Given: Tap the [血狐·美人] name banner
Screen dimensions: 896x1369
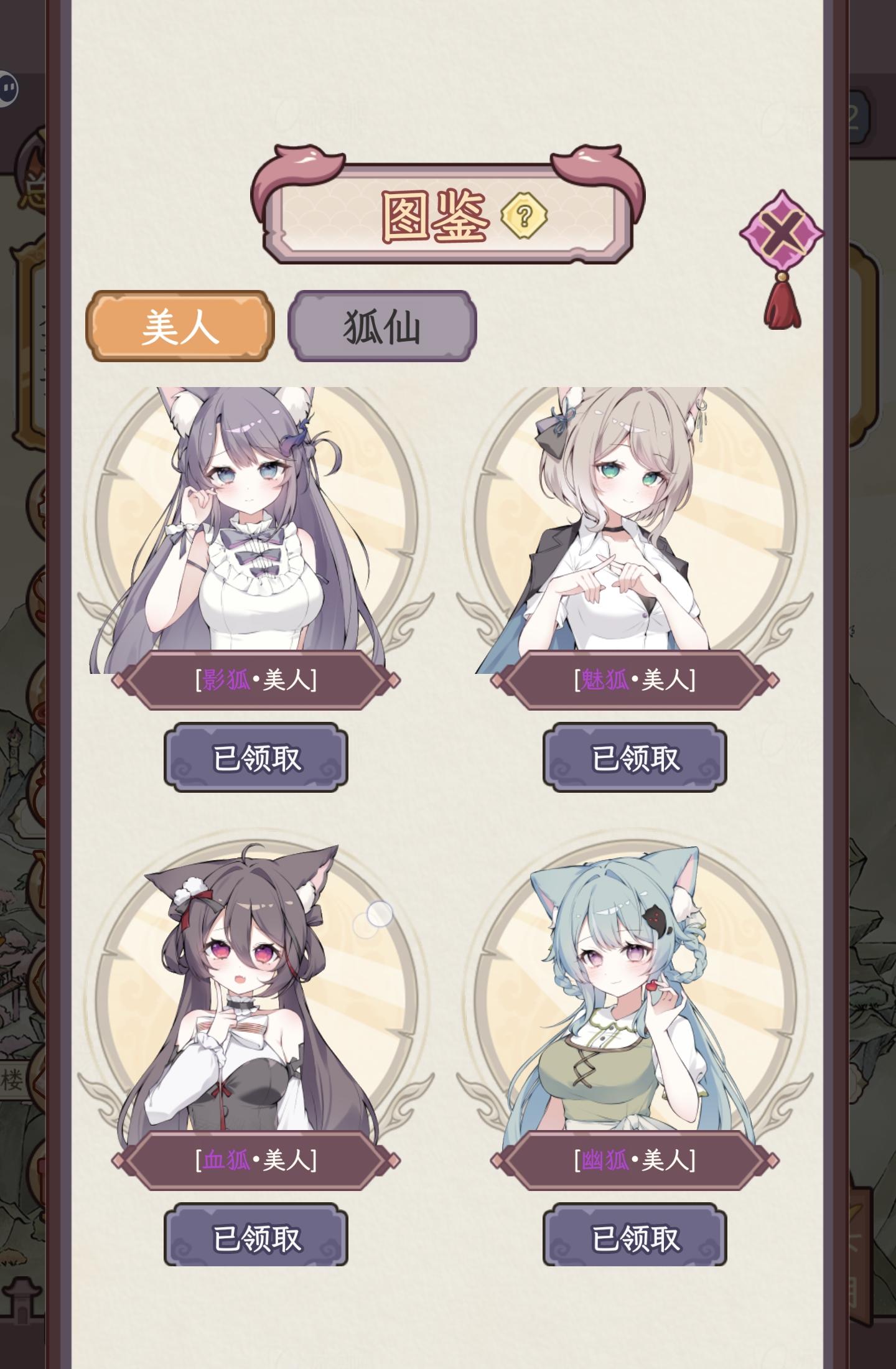Looking at the screenshot, I should 256,1160.
